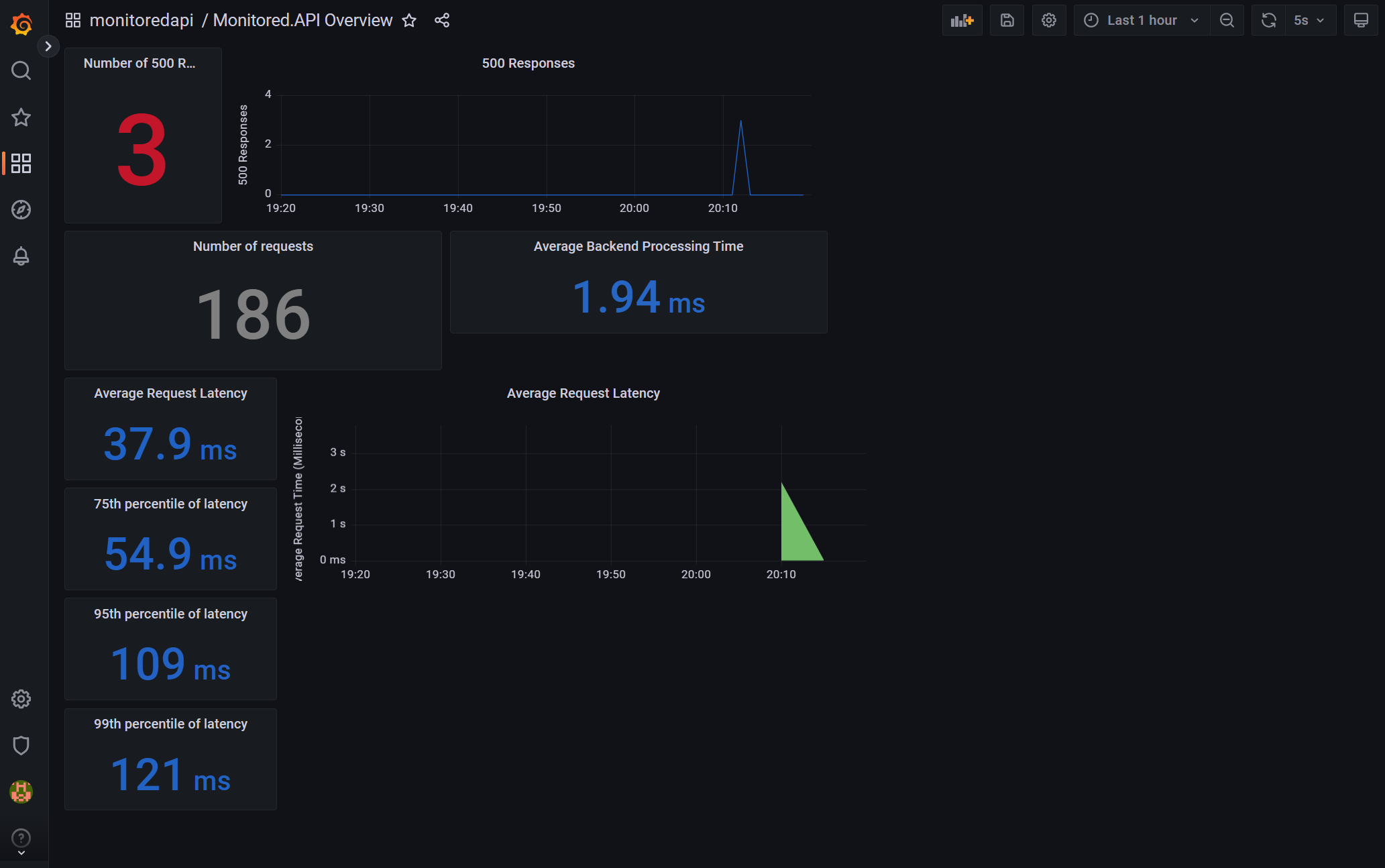
Task: Open Number of requests panel menu
Action: pyautogui.click(x=253, y=246)
